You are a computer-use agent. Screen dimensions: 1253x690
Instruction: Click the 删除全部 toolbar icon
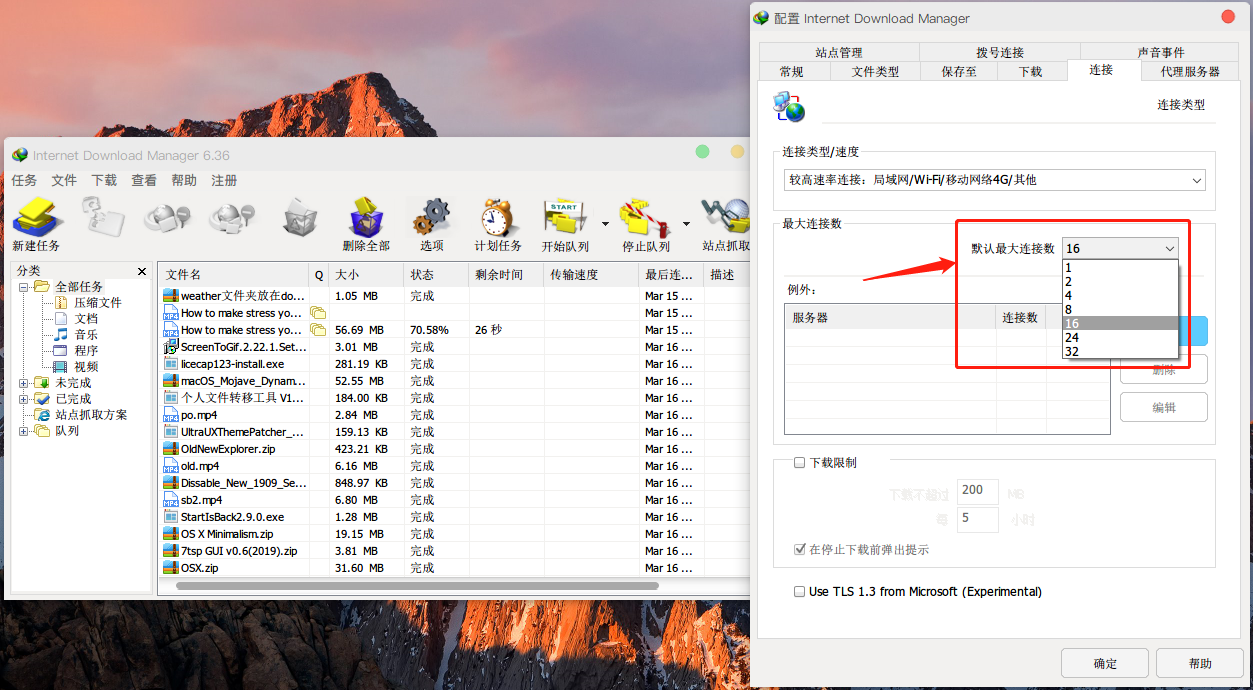coord(366,217)
